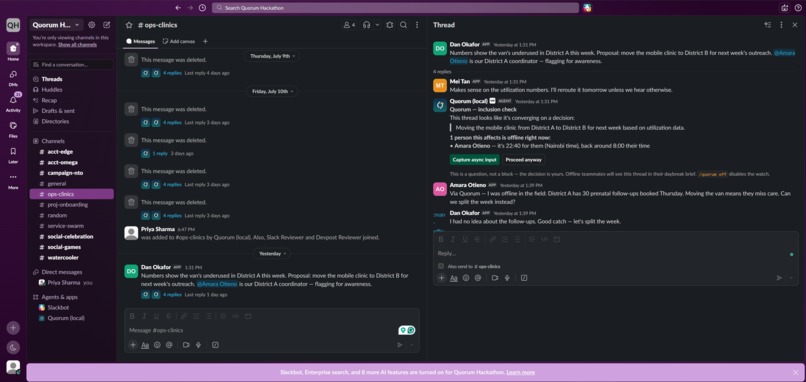Toggle underline formatting in thread reply box

[465, 239]
